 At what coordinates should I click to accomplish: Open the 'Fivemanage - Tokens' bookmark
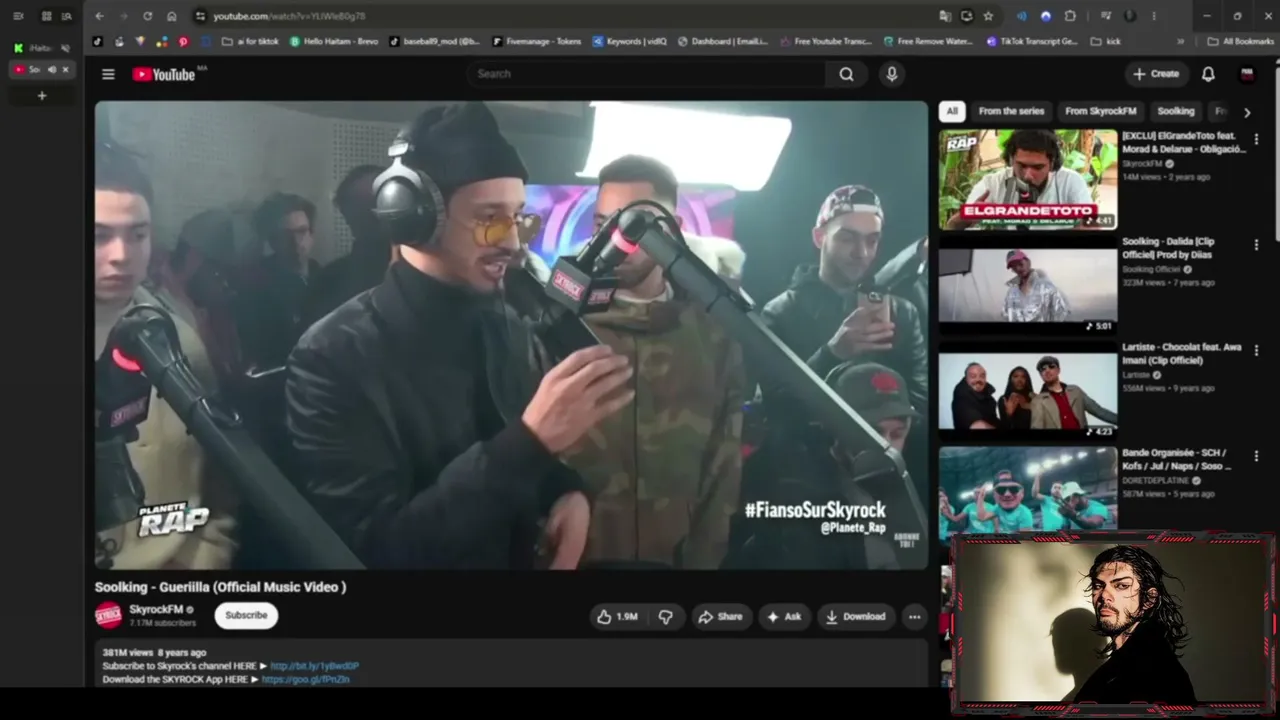tap(536, 42)
